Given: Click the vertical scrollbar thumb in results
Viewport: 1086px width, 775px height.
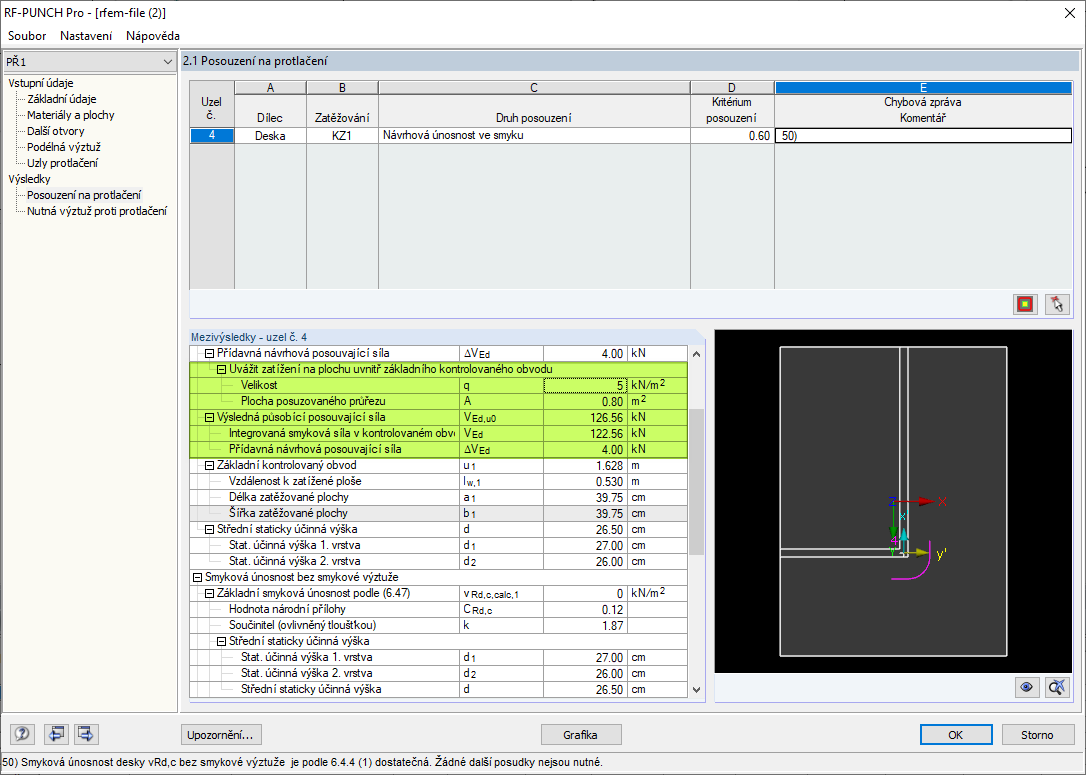Looking at the screenshot, I should click(696, 481).
